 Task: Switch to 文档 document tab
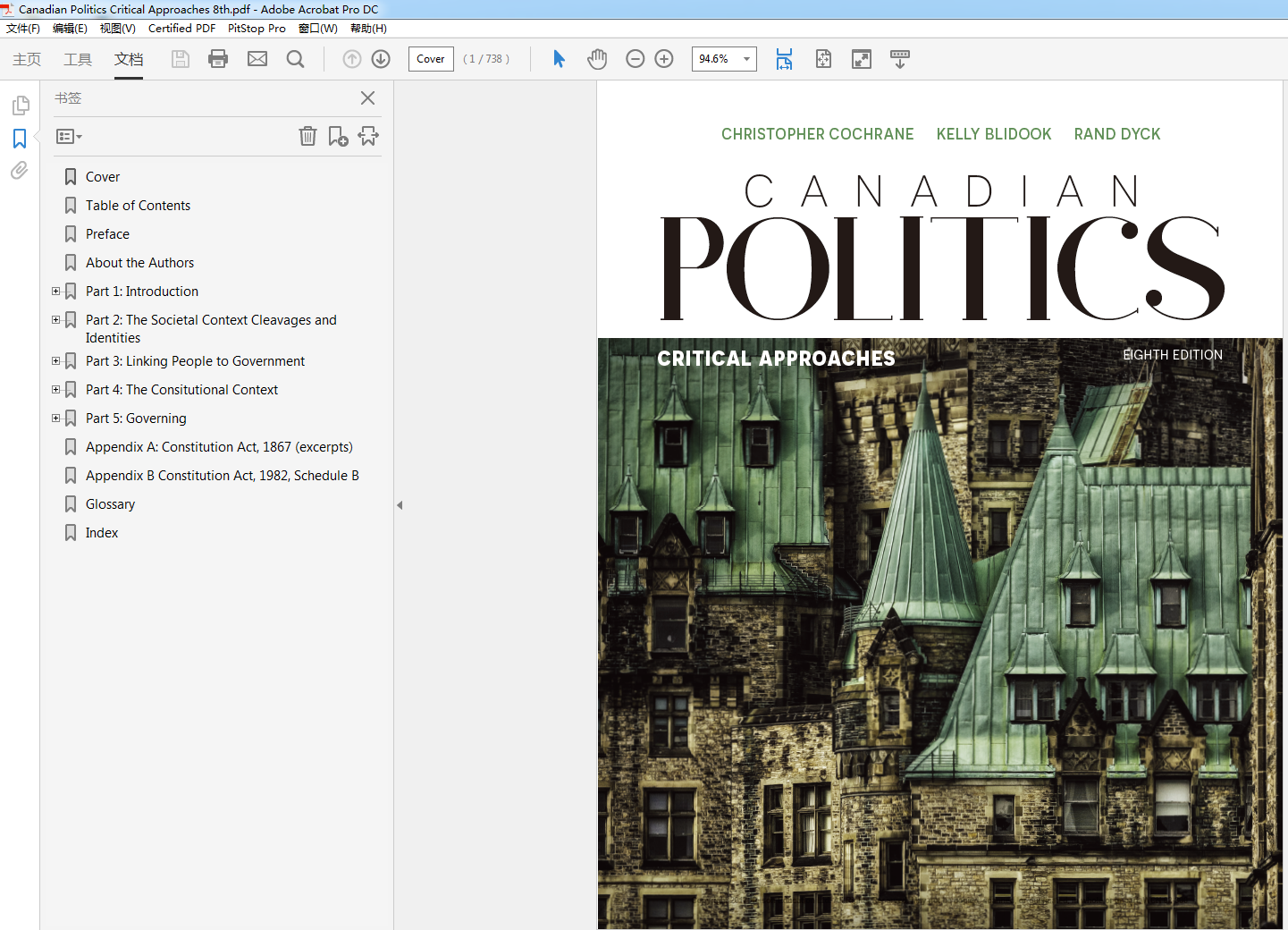click(x=129, y=59)
